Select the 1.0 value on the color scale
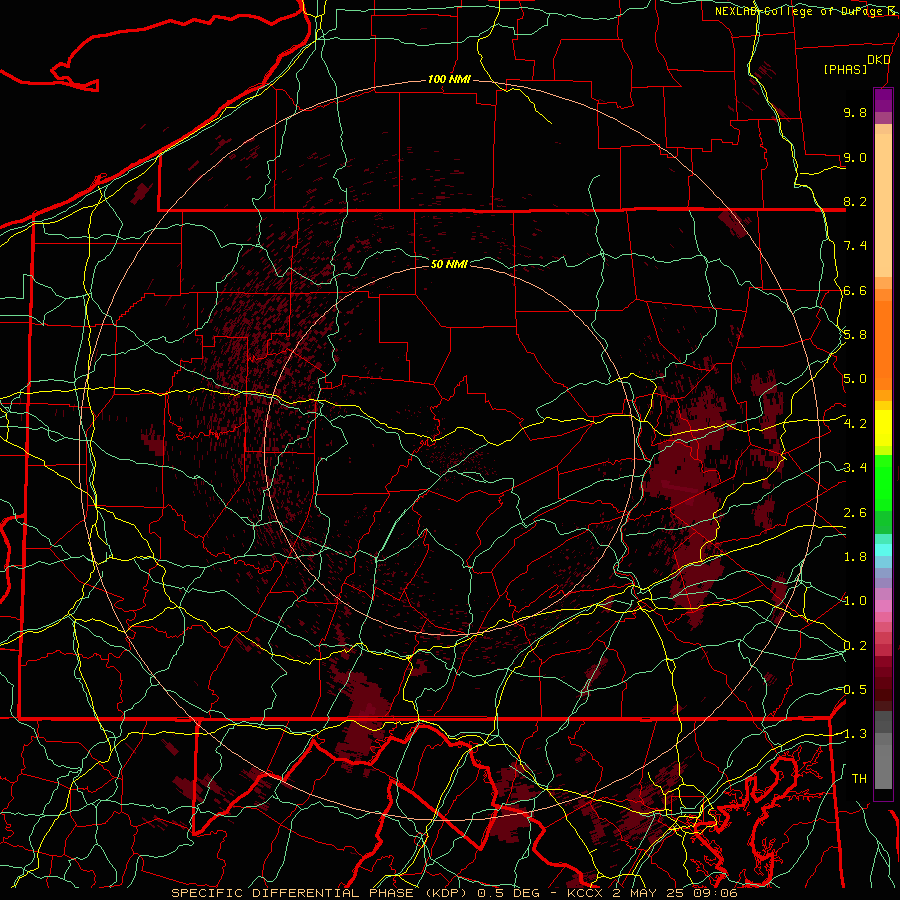This screenshot has height=900, width=900. click(x=855, y=601)
